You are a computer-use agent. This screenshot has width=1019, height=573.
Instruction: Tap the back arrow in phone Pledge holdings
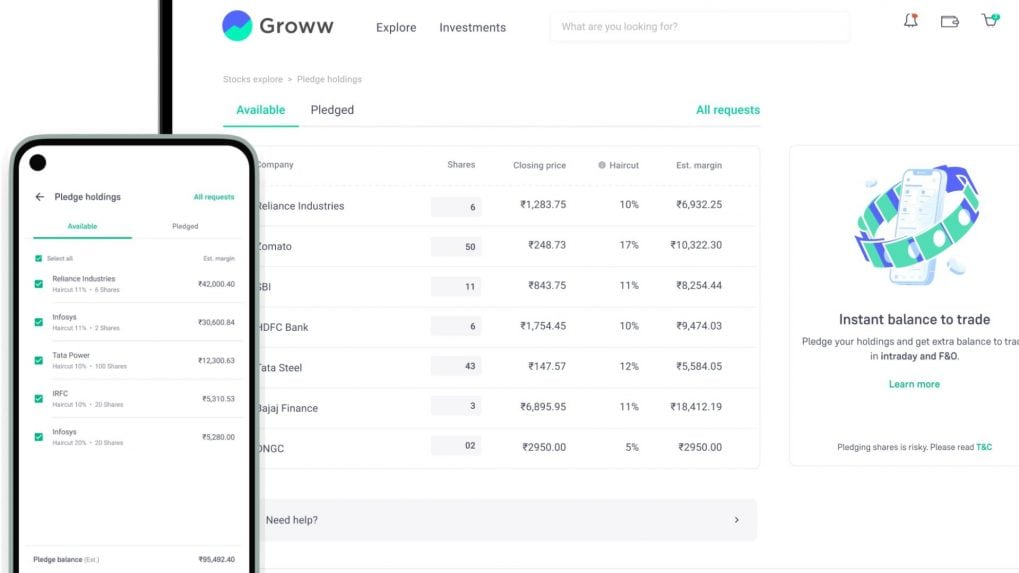click(40, 197)
